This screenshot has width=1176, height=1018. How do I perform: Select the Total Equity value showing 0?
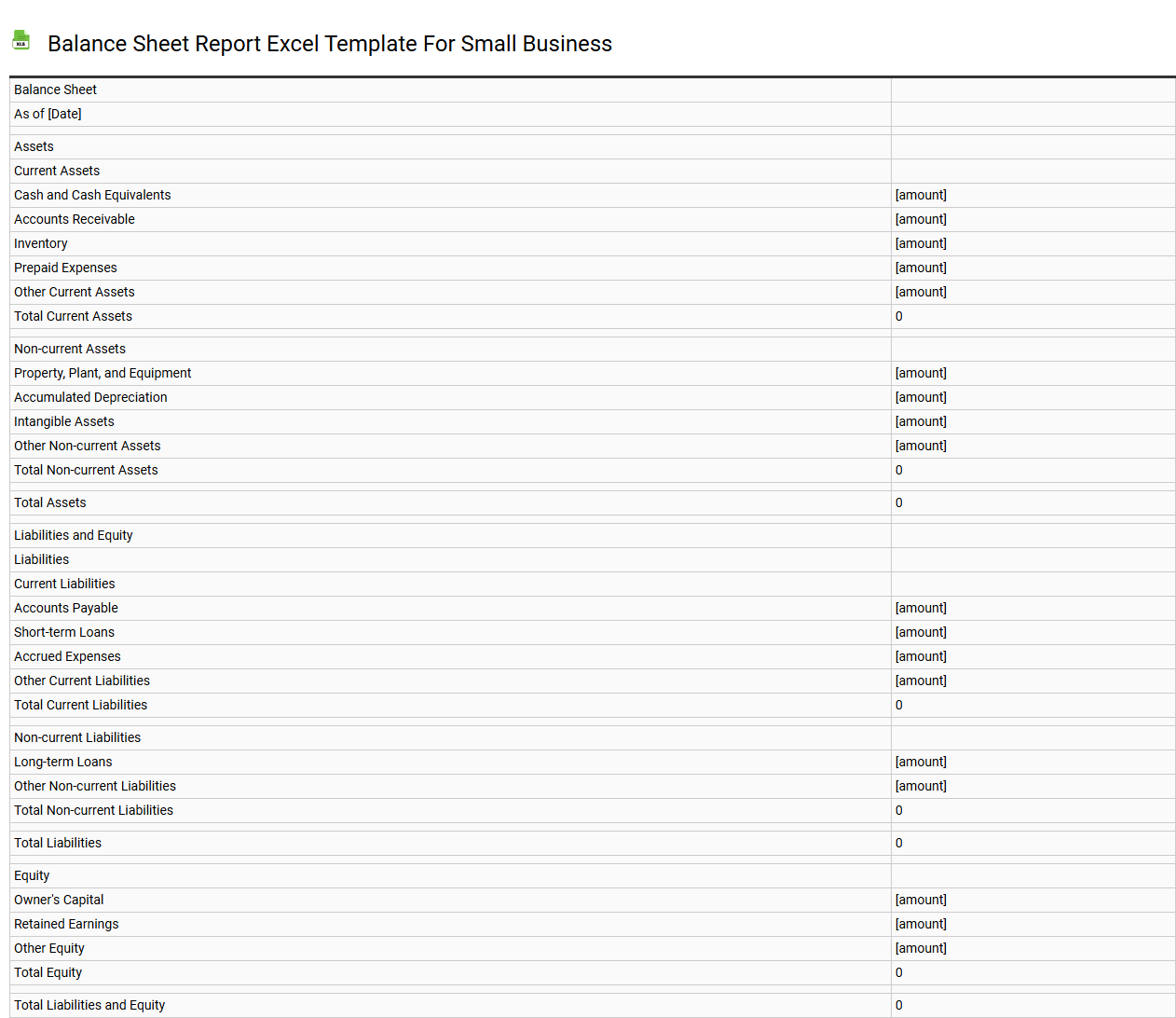(x=898, y=972)
